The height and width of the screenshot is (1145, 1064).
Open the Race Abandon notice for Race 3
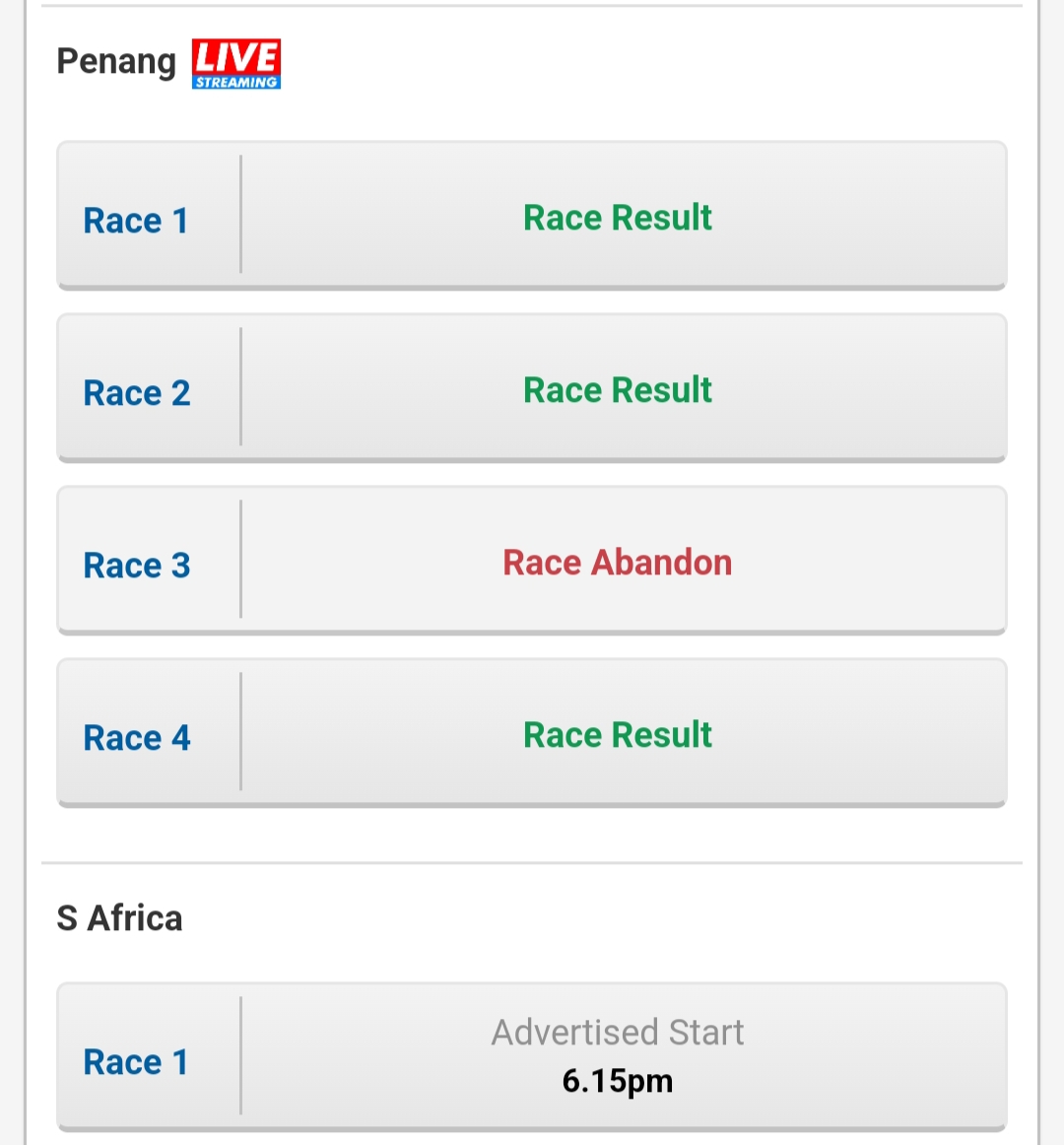pyautogui.click(x=617, y=563)
